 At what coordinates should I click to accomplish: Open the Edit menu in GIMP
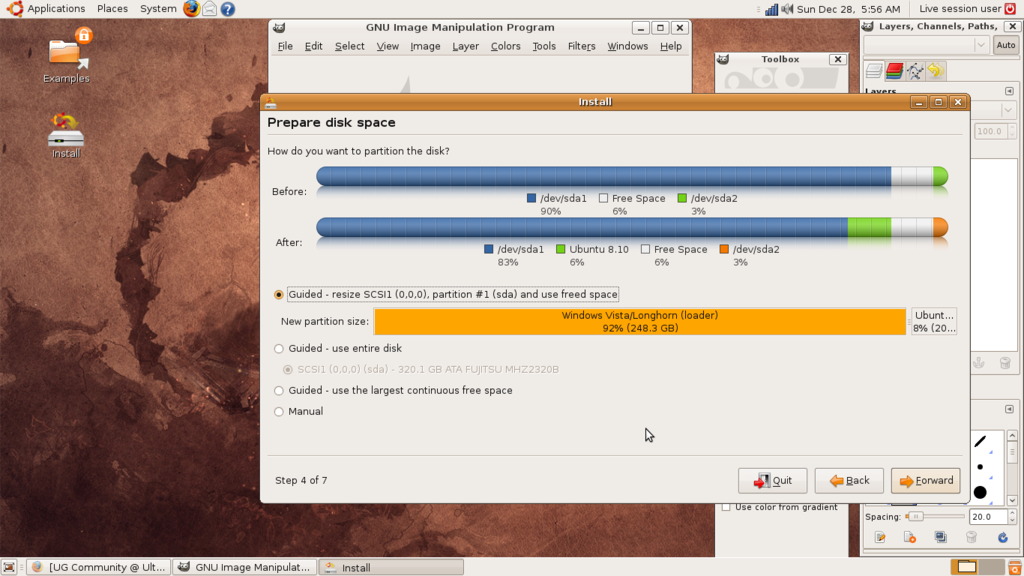coord(313,46)
